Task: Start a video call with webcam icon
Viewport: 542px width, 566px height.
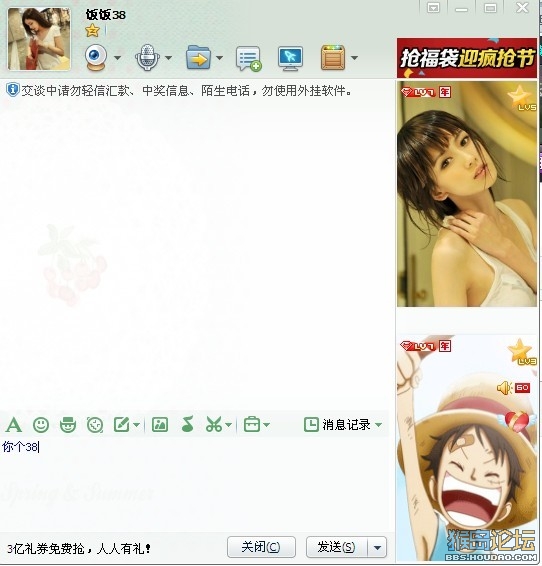Action: [96, 58]
